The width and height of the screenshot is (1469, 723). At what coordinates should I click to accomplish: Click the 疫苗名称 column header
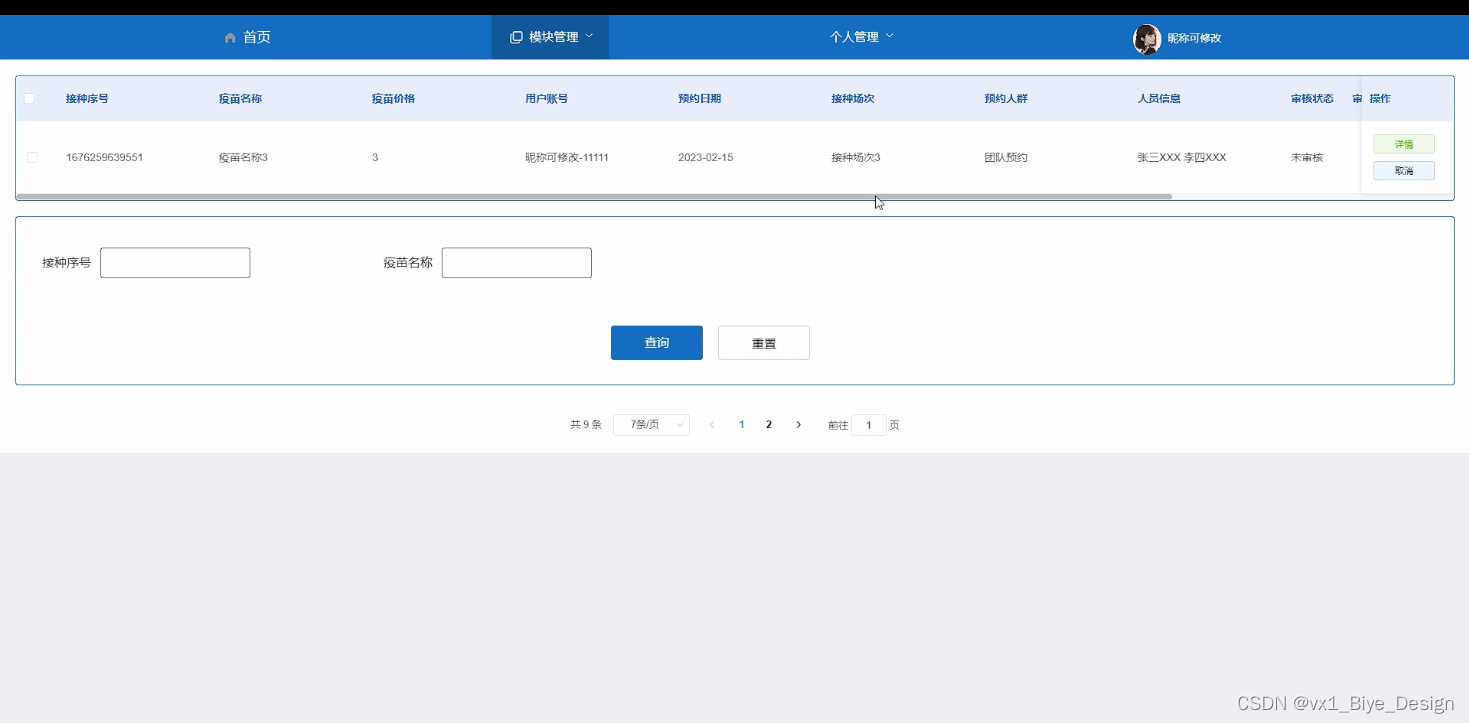(241, 99)
